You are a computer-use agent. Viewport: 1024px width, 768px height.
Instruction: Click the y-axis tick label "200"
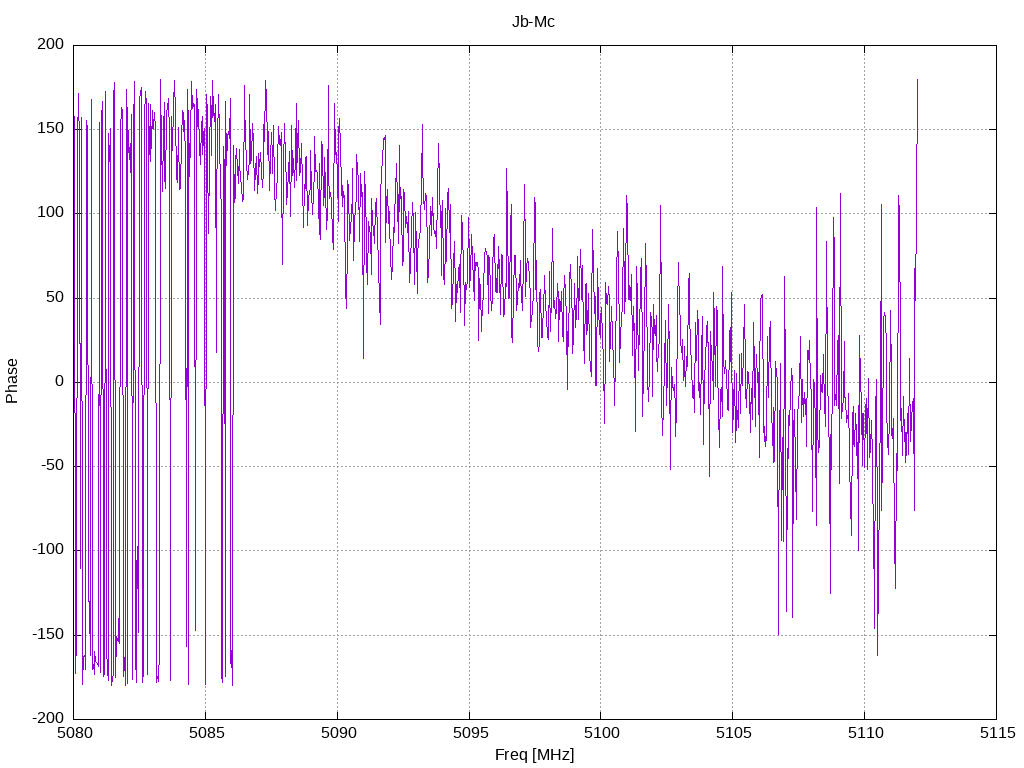[x=51, y=44]
